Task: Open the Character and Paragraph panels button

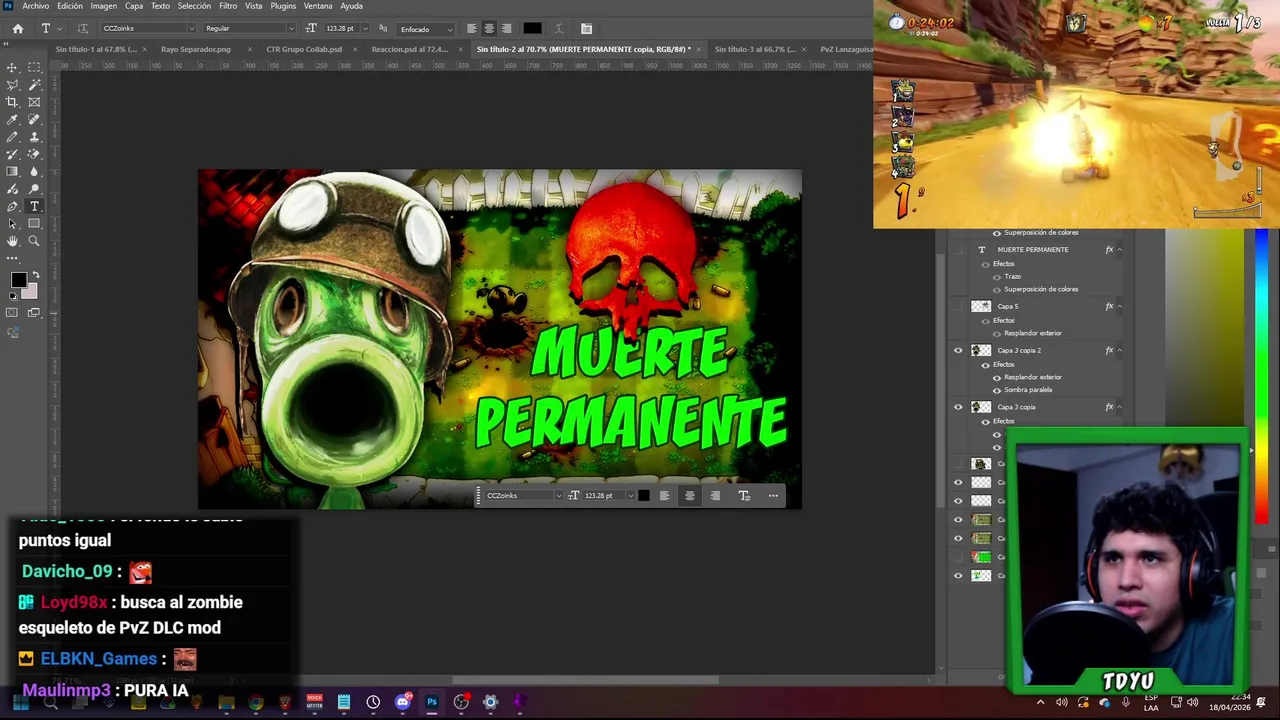Action: pos(586,28)
